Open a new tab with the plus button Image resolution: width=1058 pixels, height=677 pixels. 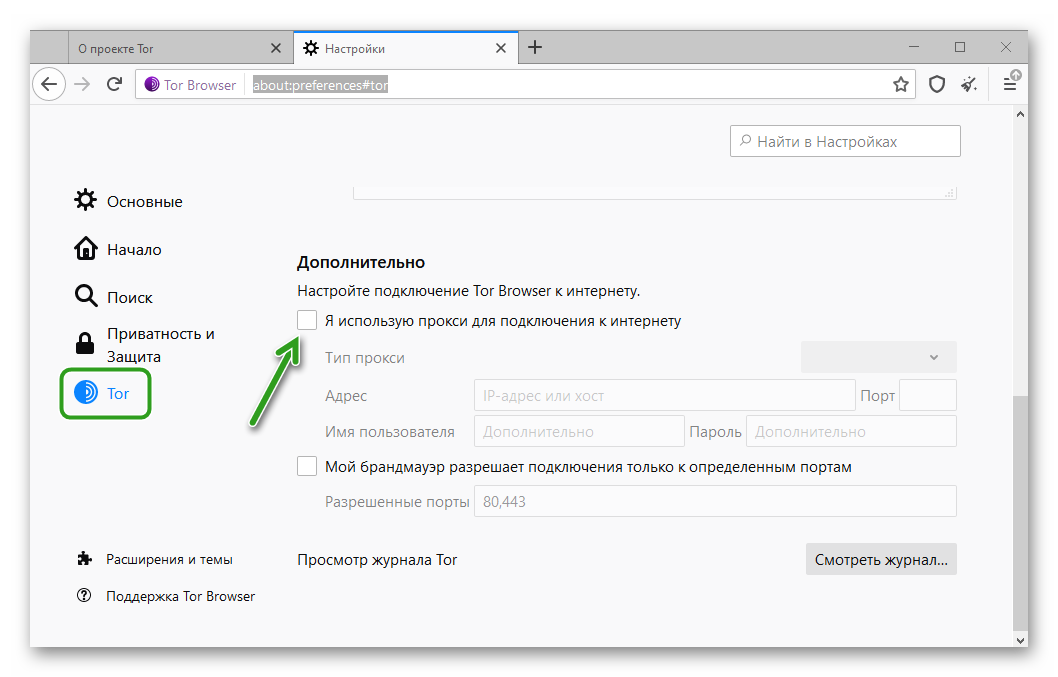click(534, 47)
